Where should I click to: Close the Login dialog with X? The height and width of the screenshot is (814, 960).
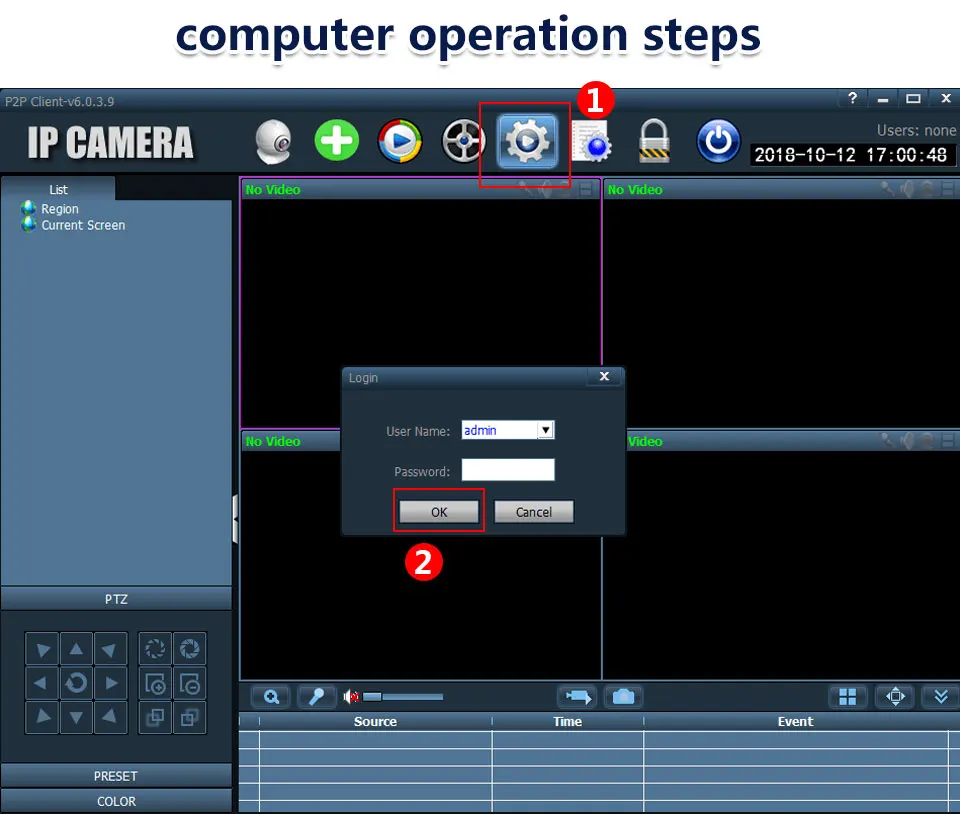604,376
